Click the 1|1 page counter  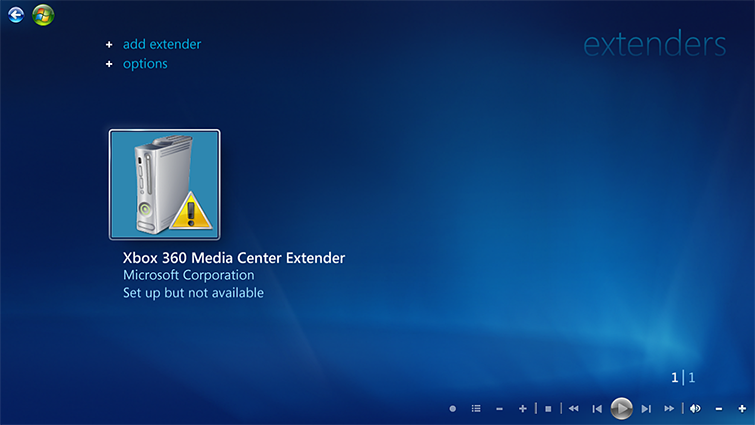tap(683, 377)
